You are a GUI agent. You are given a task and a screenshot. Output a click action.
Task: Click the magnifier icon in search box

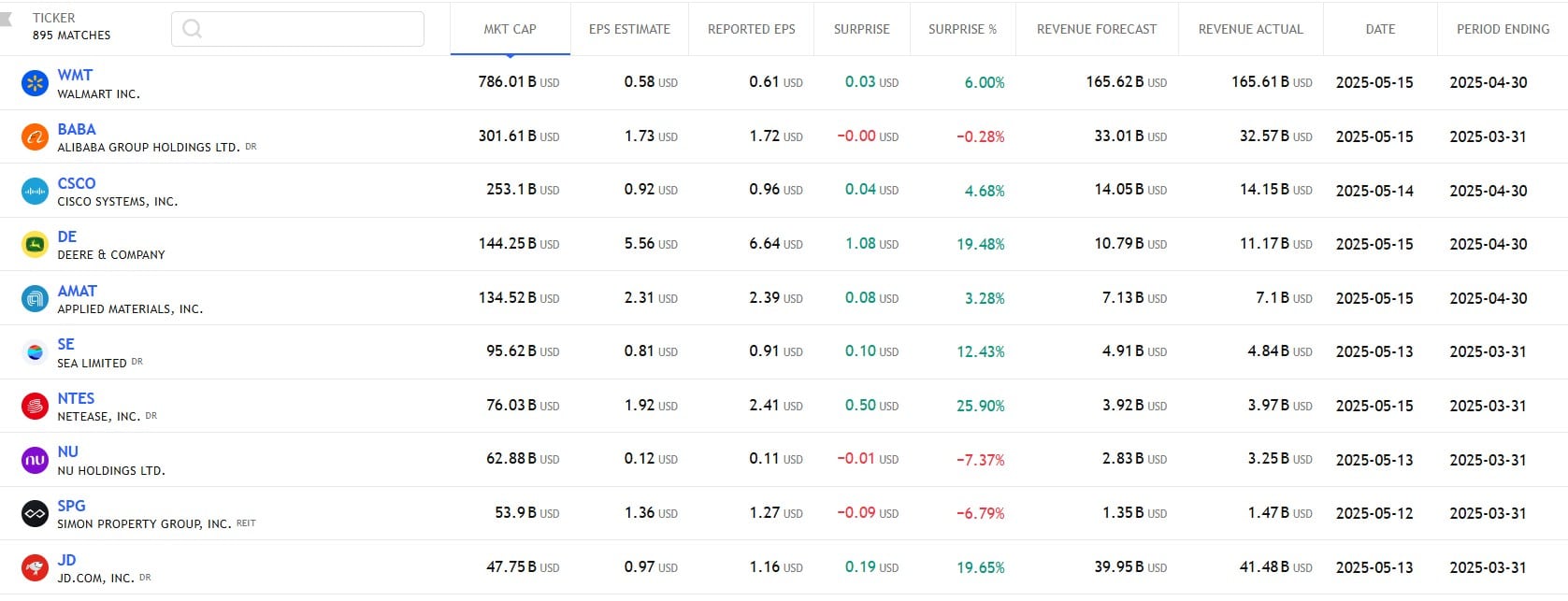[193, 29]
